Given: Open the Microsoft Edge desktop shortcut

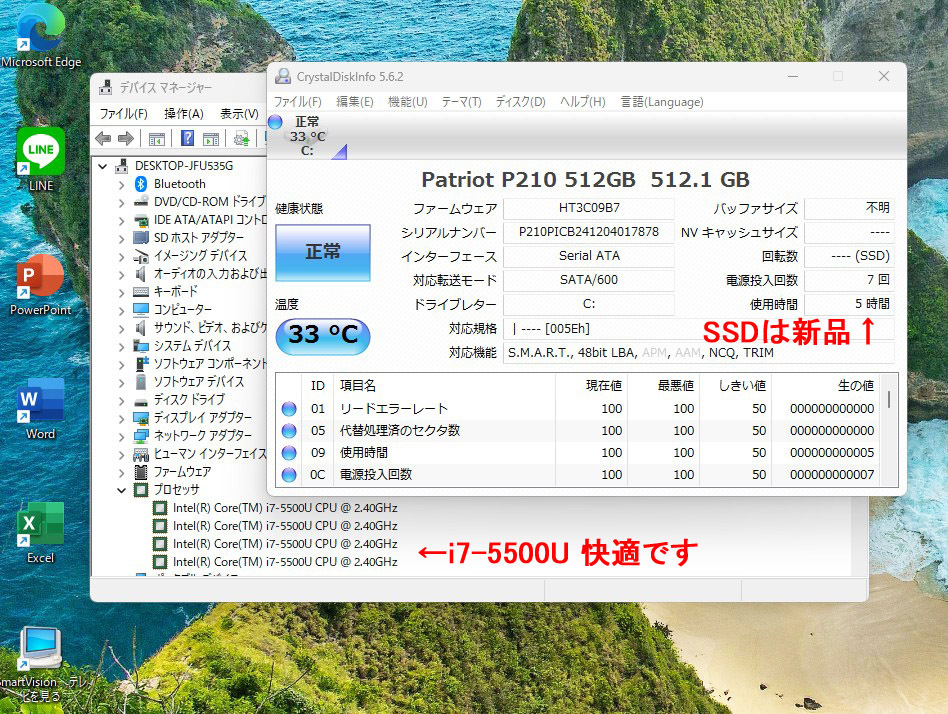Looking at the screenshot, I should point(41,36).
